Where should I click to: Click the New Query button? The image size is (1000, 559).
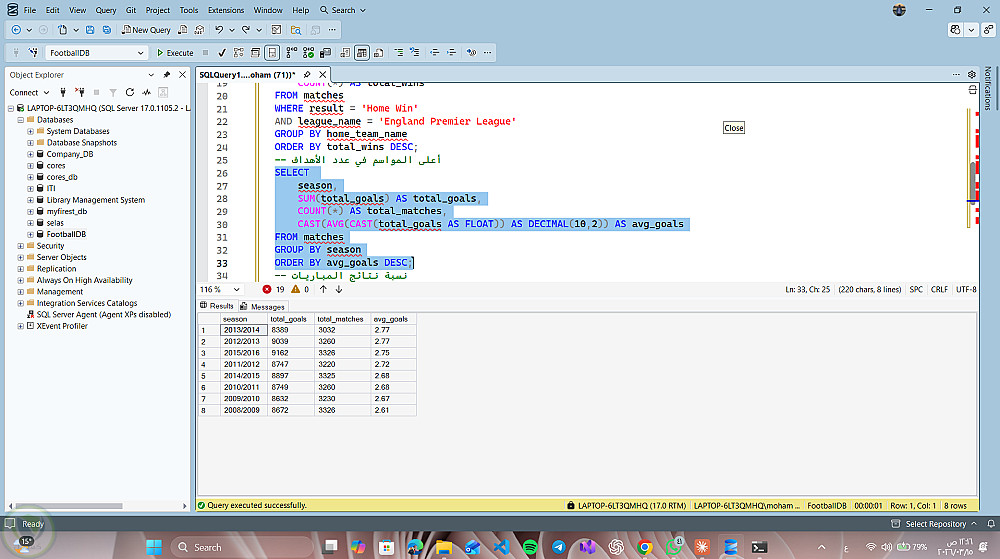pos(146,30)
